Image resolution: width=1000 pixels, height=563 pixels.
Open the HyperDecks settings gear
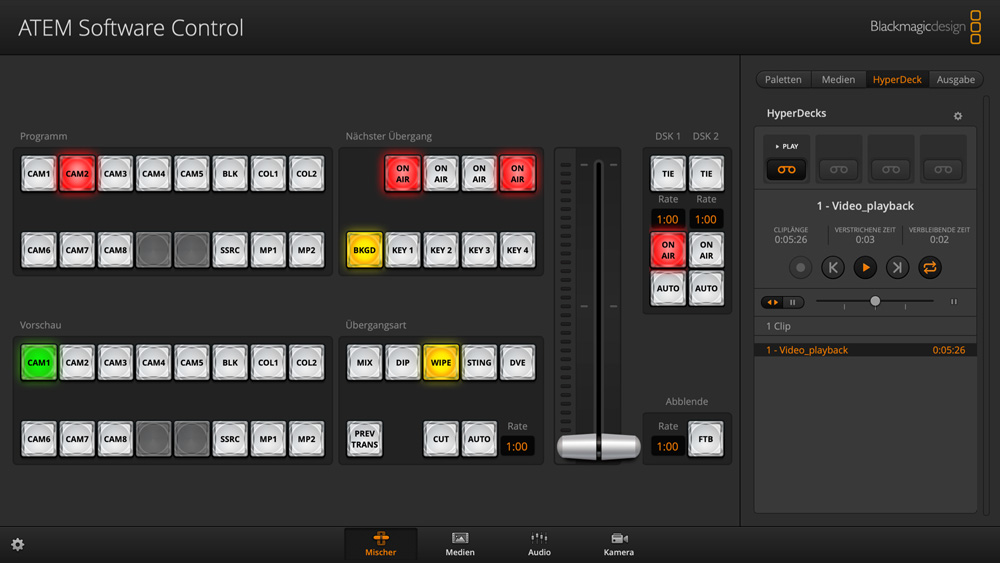[x=957, y=116]
